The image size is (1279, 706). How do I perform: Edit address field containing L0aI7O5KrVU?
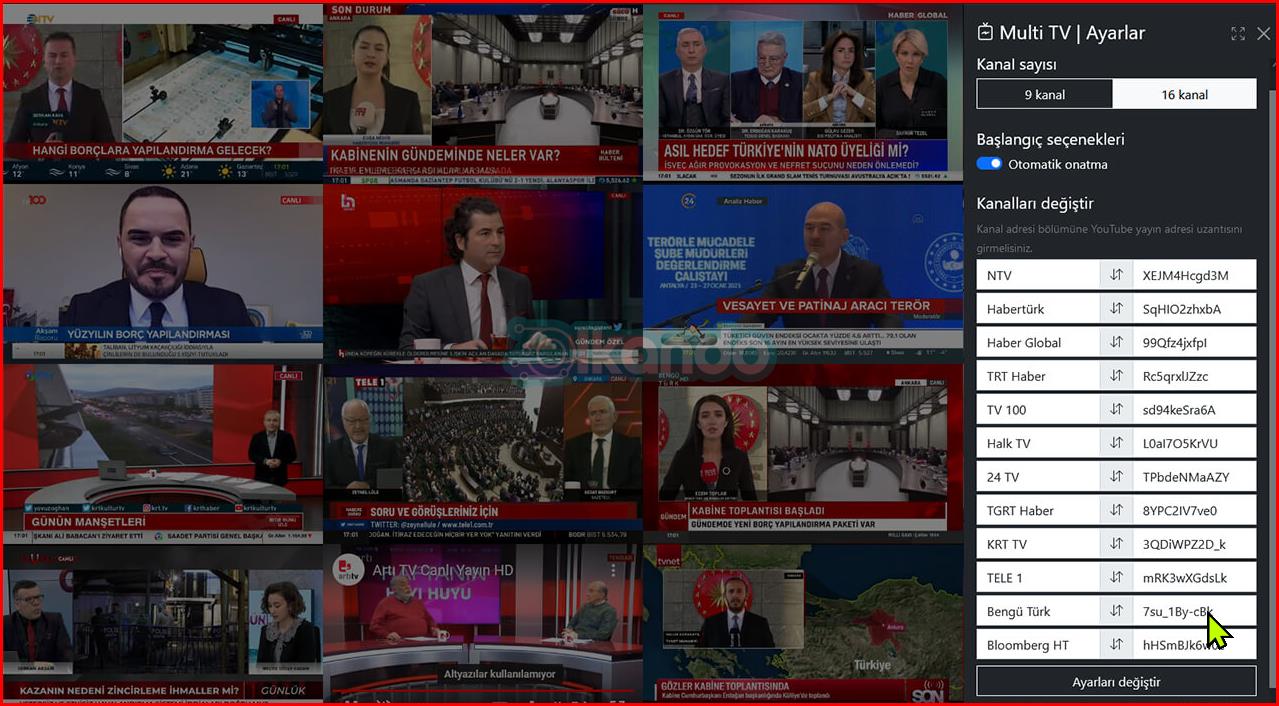(1195, 443)
